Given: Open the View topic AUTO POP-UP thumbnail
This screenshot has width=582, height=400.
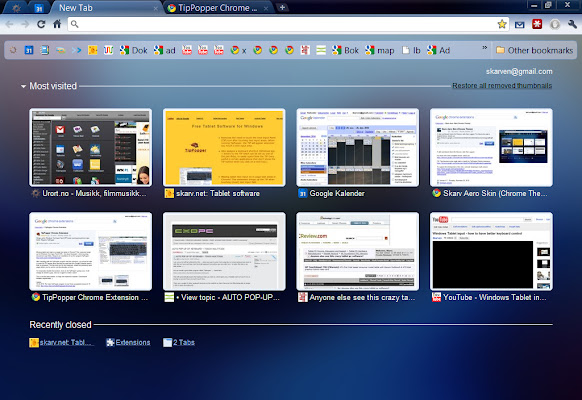Looking at the screenshot, I should pos(224,251).
